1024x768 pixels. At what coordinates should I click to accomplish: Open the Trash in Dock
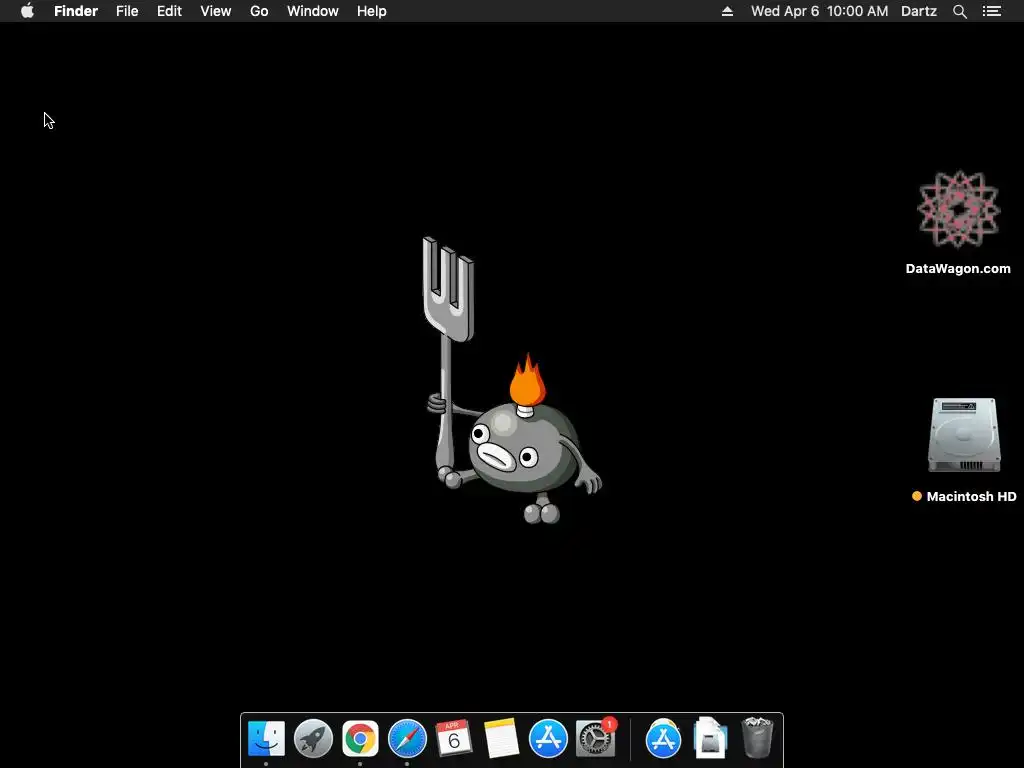758,738
